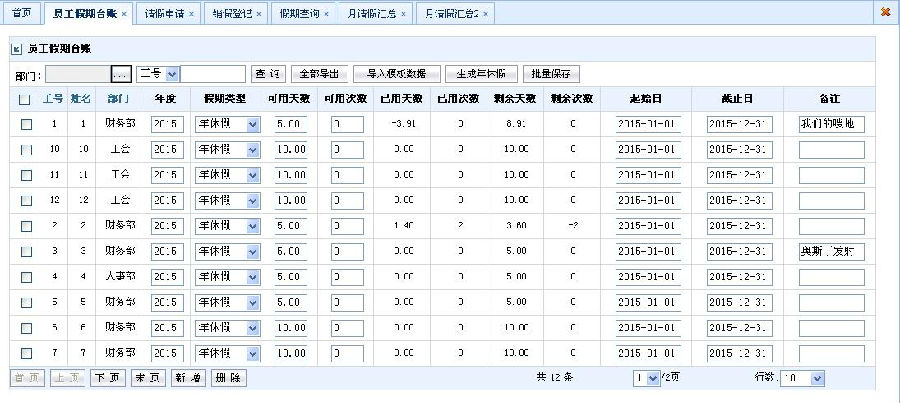Edit 可用天数 field for employee 1

tap(290, 125)
